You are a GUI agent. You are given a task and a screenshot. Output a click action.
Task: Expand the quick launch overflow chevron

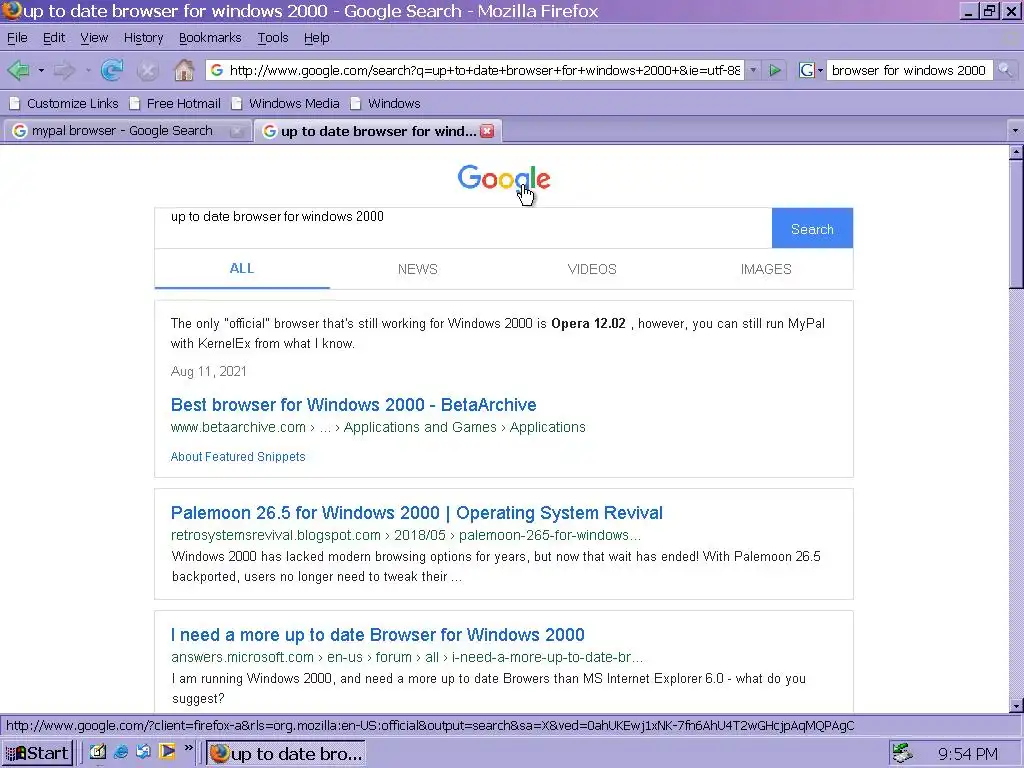(189, 747)
